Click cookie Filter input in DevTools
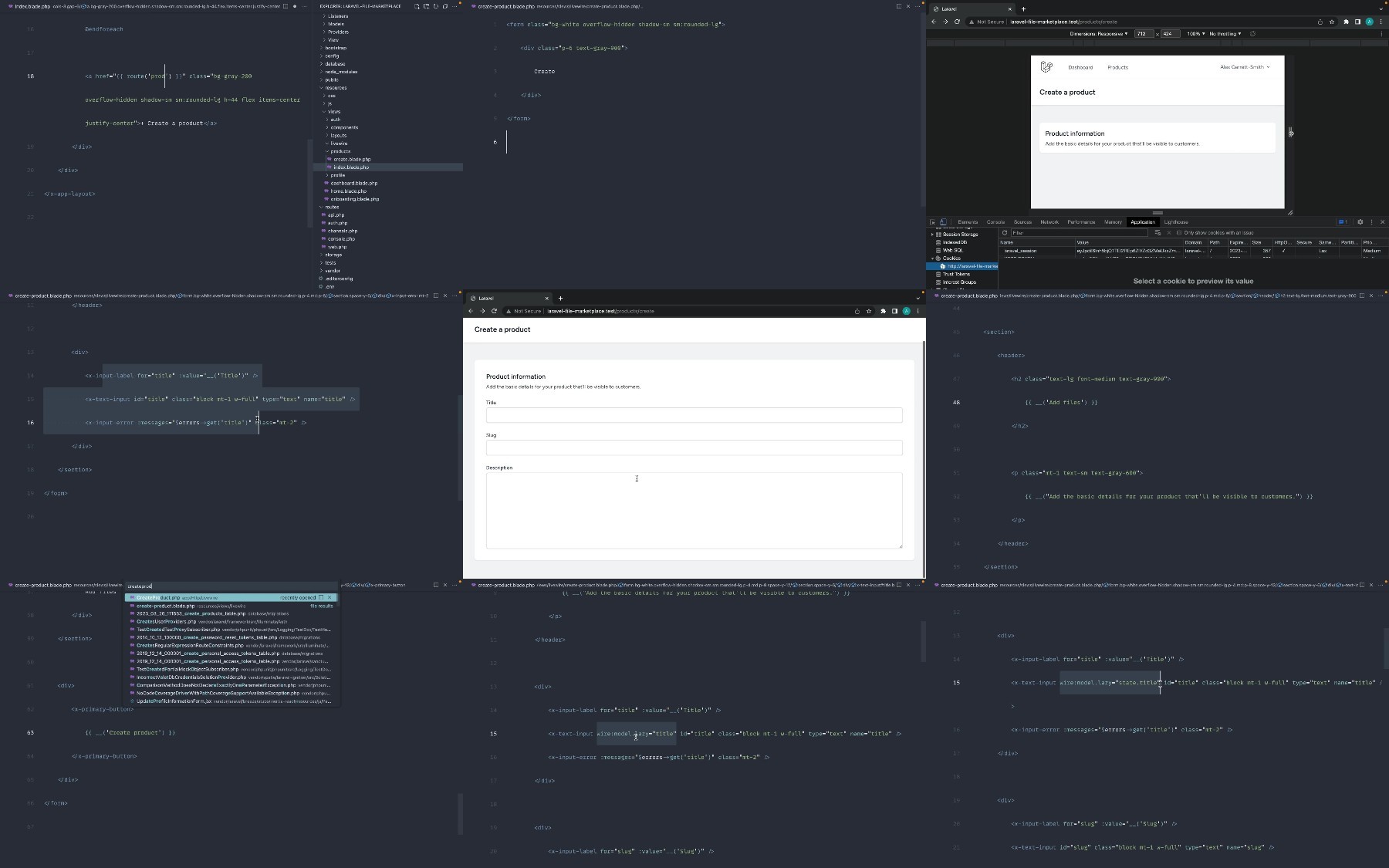This screenshot has width=1389, height=868. click(1079, 232)
